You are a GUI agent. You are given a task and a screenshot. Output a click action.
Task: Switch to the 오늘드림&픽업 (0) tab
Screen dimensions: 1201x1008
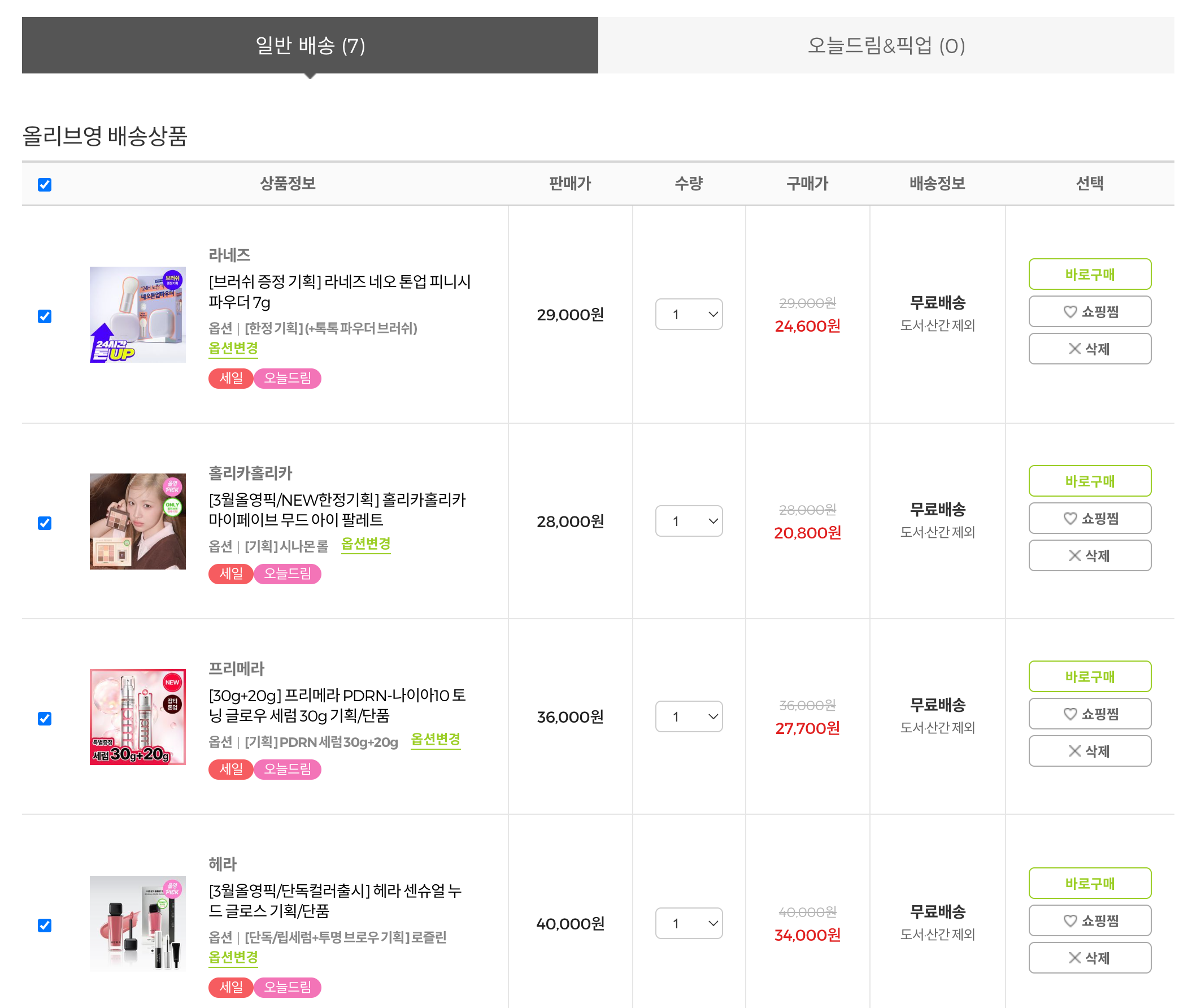[885, 45]
